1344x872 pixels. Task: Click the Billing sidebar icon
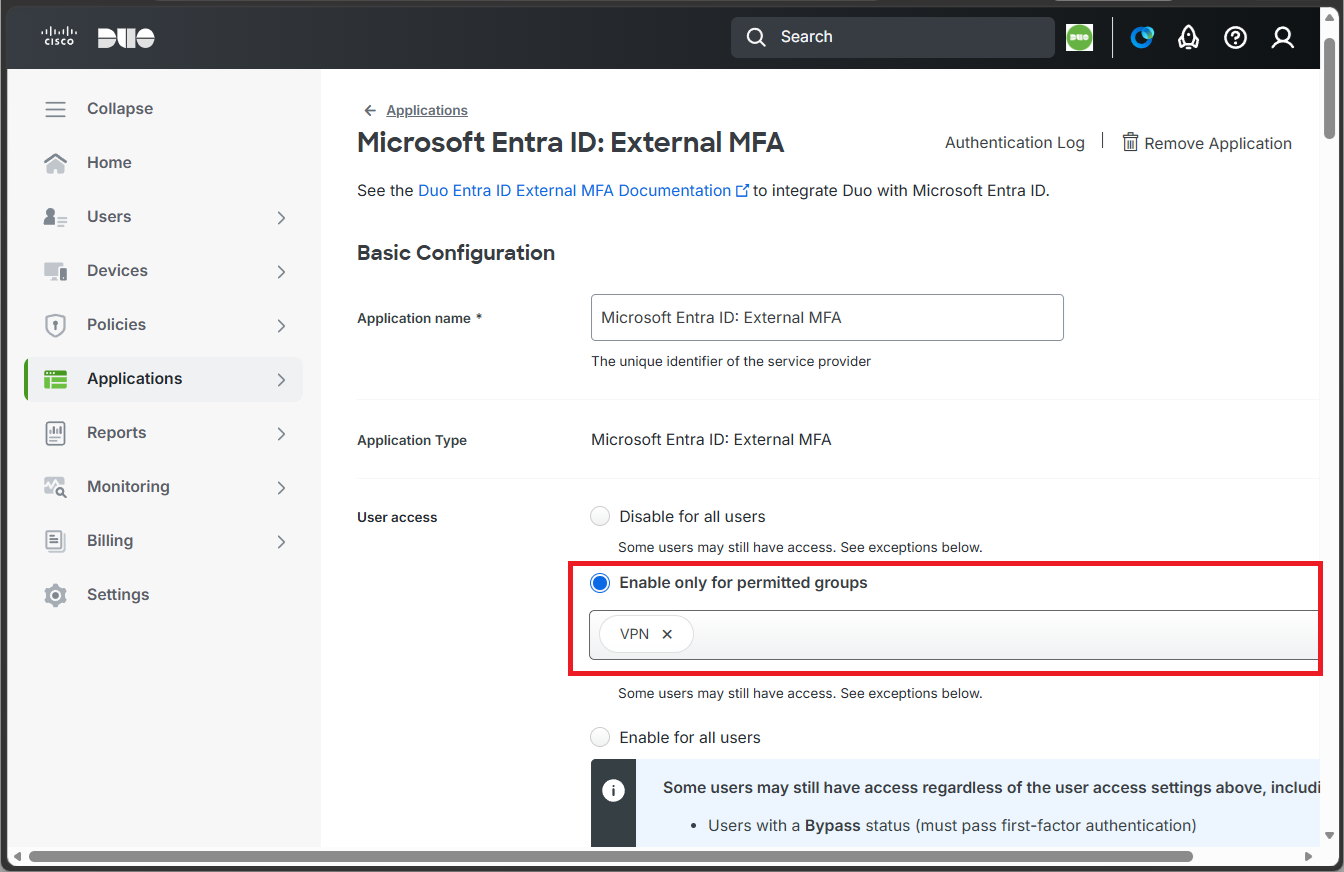click(56, 541)
